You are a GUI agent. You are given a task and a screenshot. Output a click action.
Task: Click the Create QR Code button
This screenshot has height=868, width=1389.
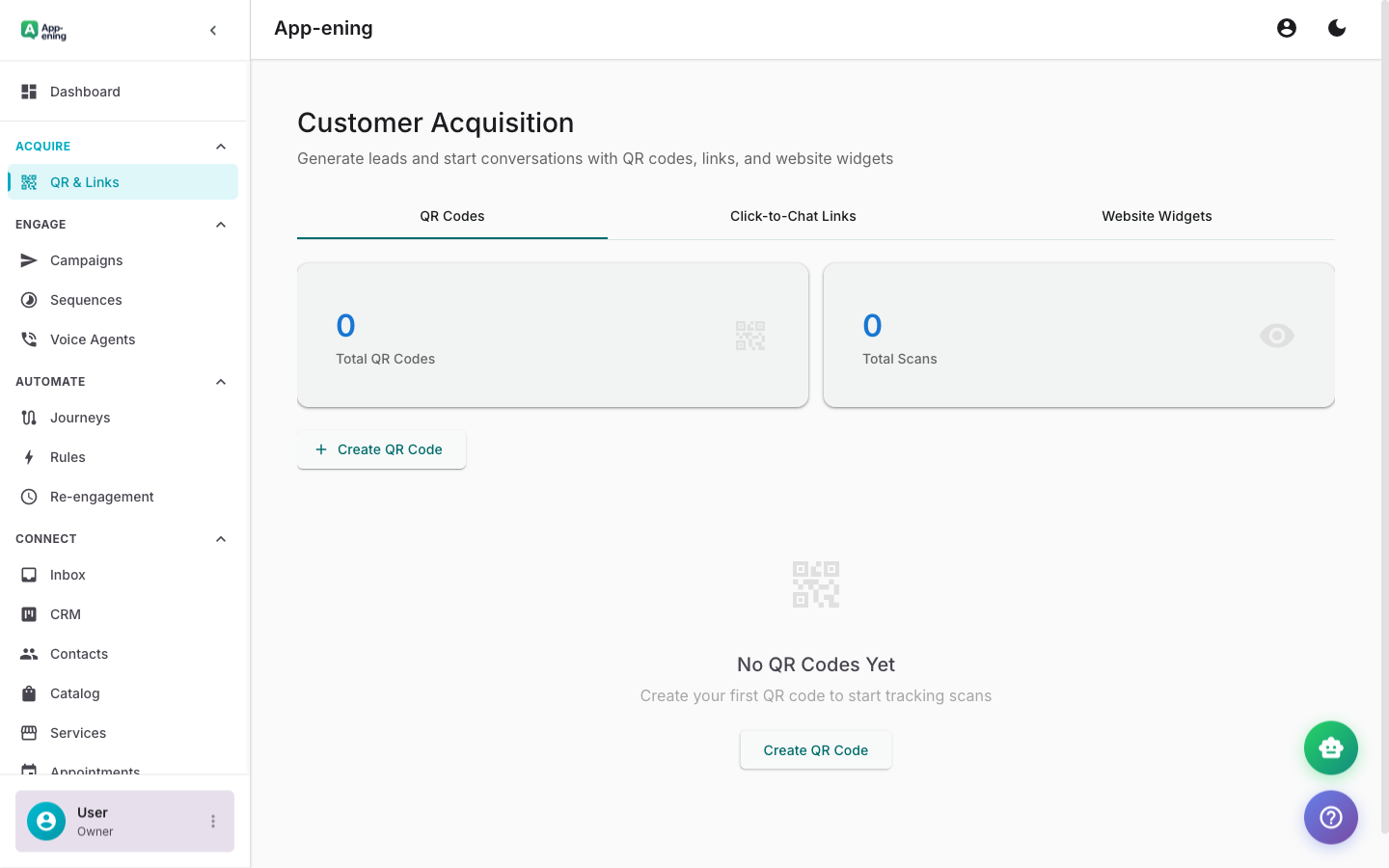click(381, 449)
